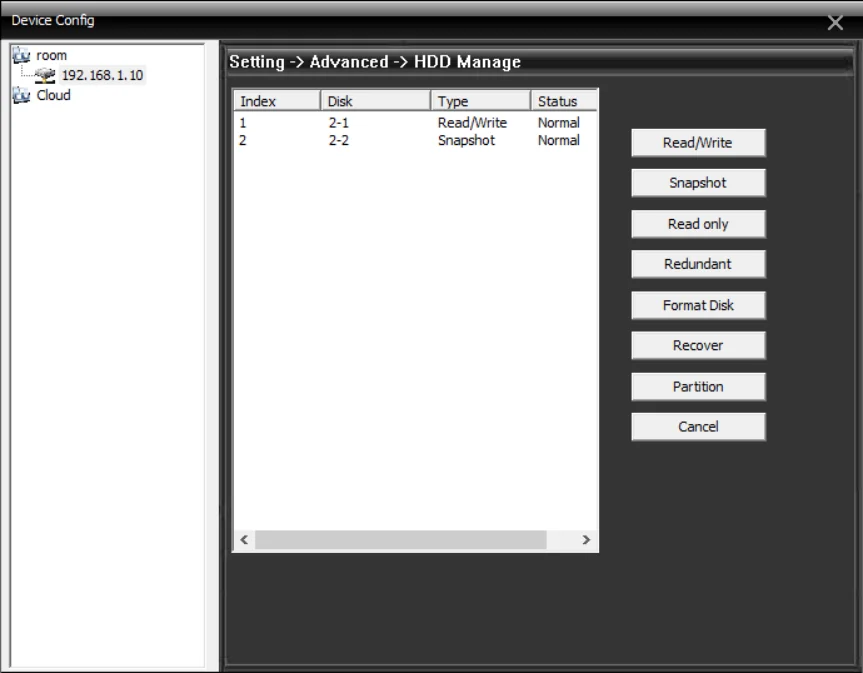The width and height of the screenshot is (863, 673).
Task: Click the right arrow of horizontal scrollbar
Action: coord(586,540)
